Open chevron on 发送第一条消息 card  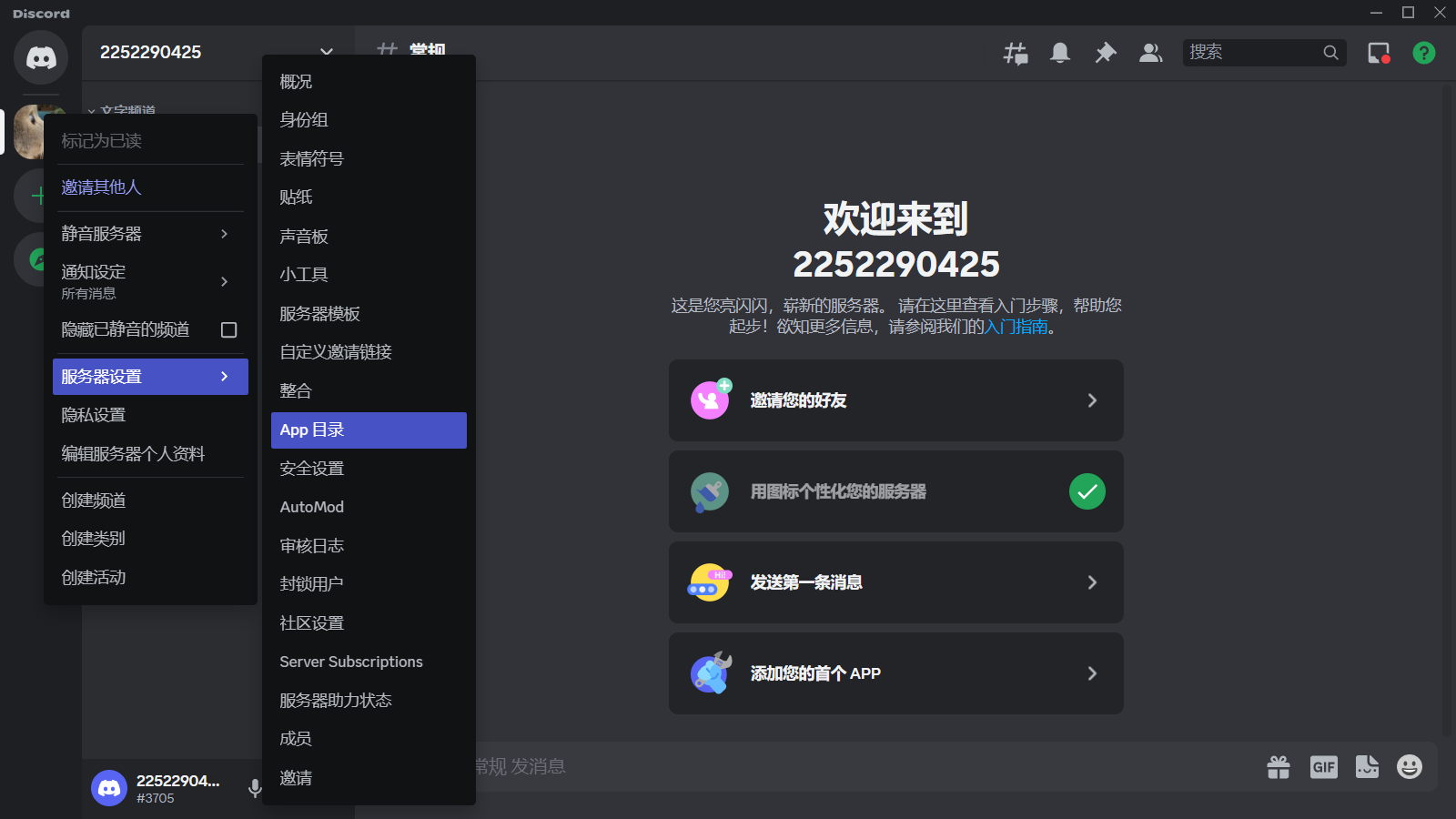tap(1092, 582)
